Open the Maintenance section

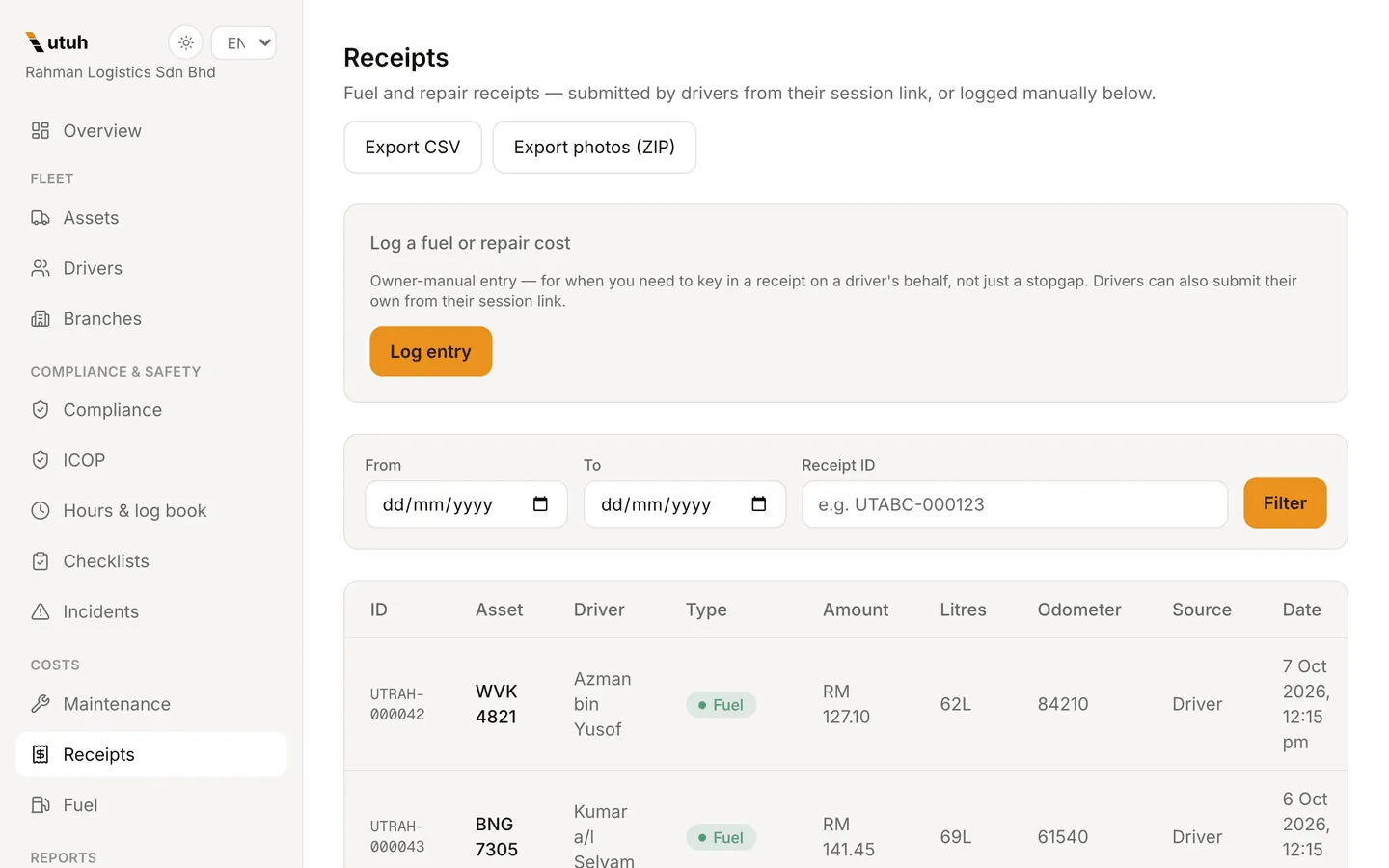[x=151, y=704]
